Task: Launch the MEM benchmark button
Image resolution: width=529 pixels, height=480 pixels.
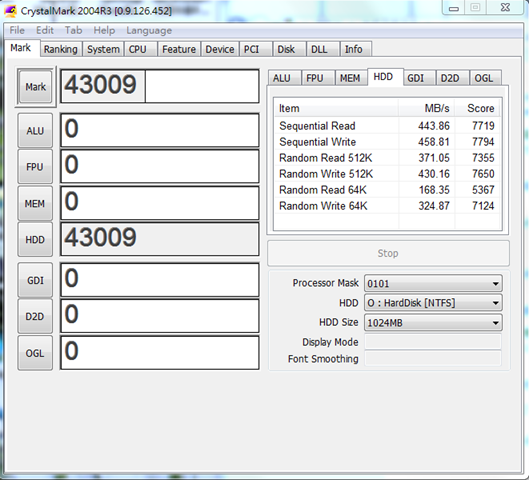Action: 35,203
